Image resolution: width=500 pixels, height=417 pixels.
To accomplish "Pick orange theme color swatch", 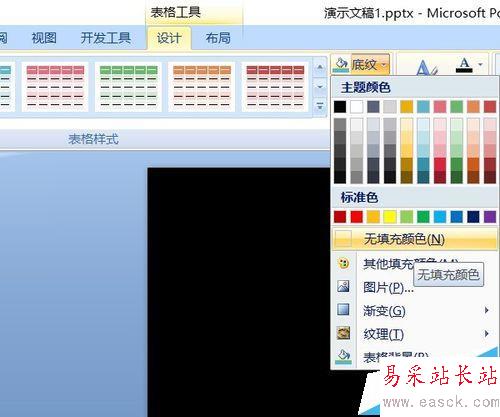I will [x=473, y=107].
